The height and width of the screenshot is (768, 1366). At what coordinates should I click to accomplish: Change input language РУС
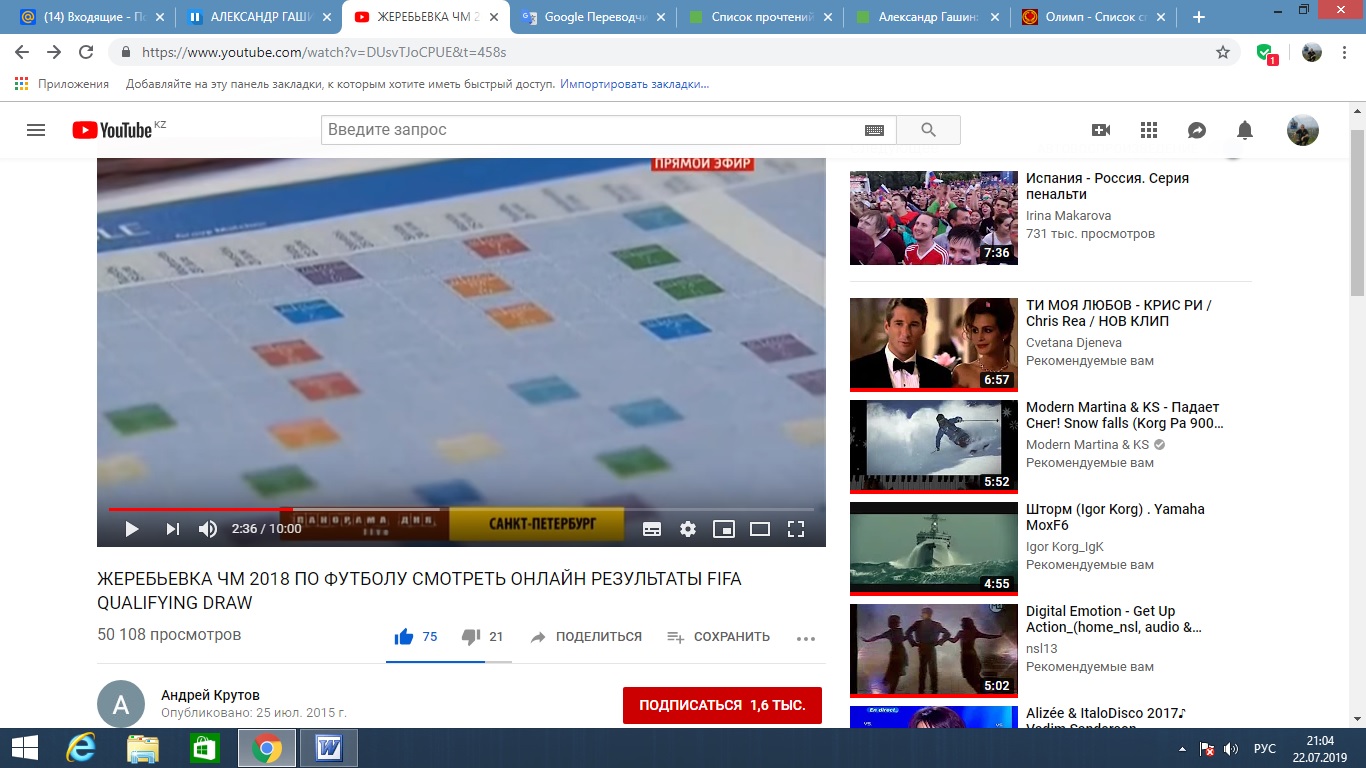click(1265, 748)
